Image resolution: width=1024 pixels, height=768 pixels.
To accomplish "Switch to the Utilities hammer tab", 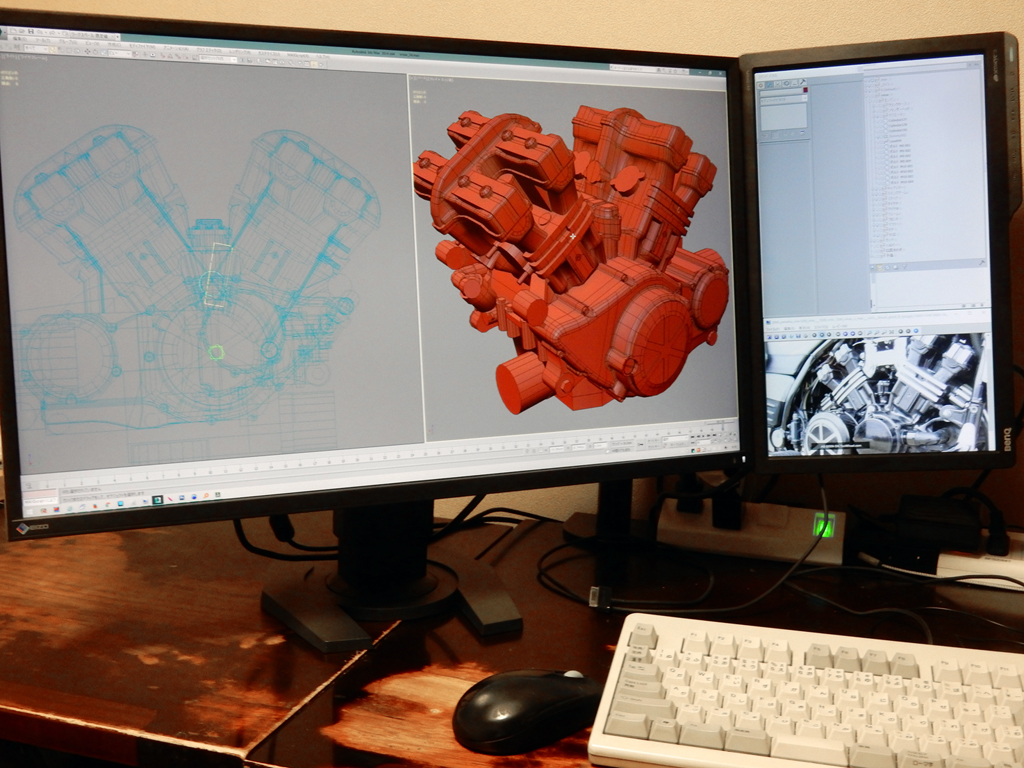I will [803, 82].
